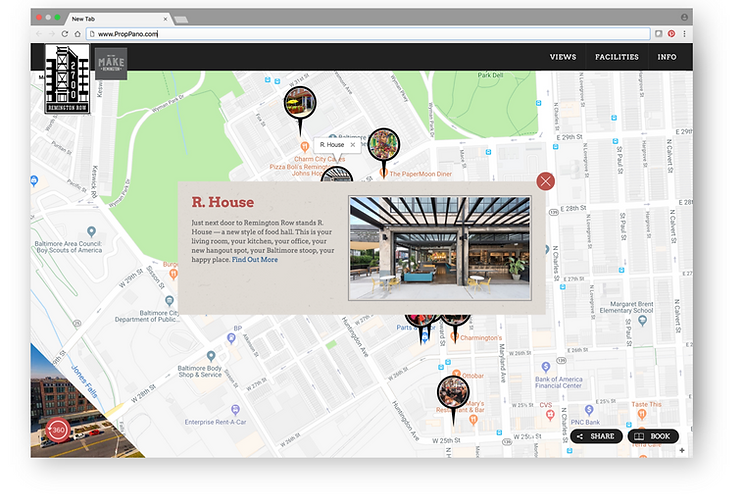Screen dimensions: 743x504
Task: Click the BOOK button
Action: (653, 436)
